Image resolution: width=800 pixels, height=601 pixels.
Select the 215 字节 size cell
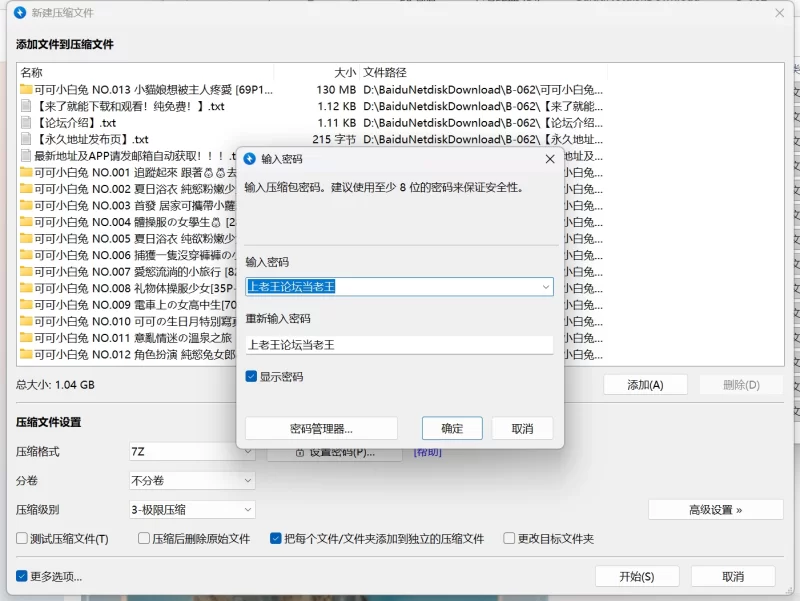click(334, 139)
